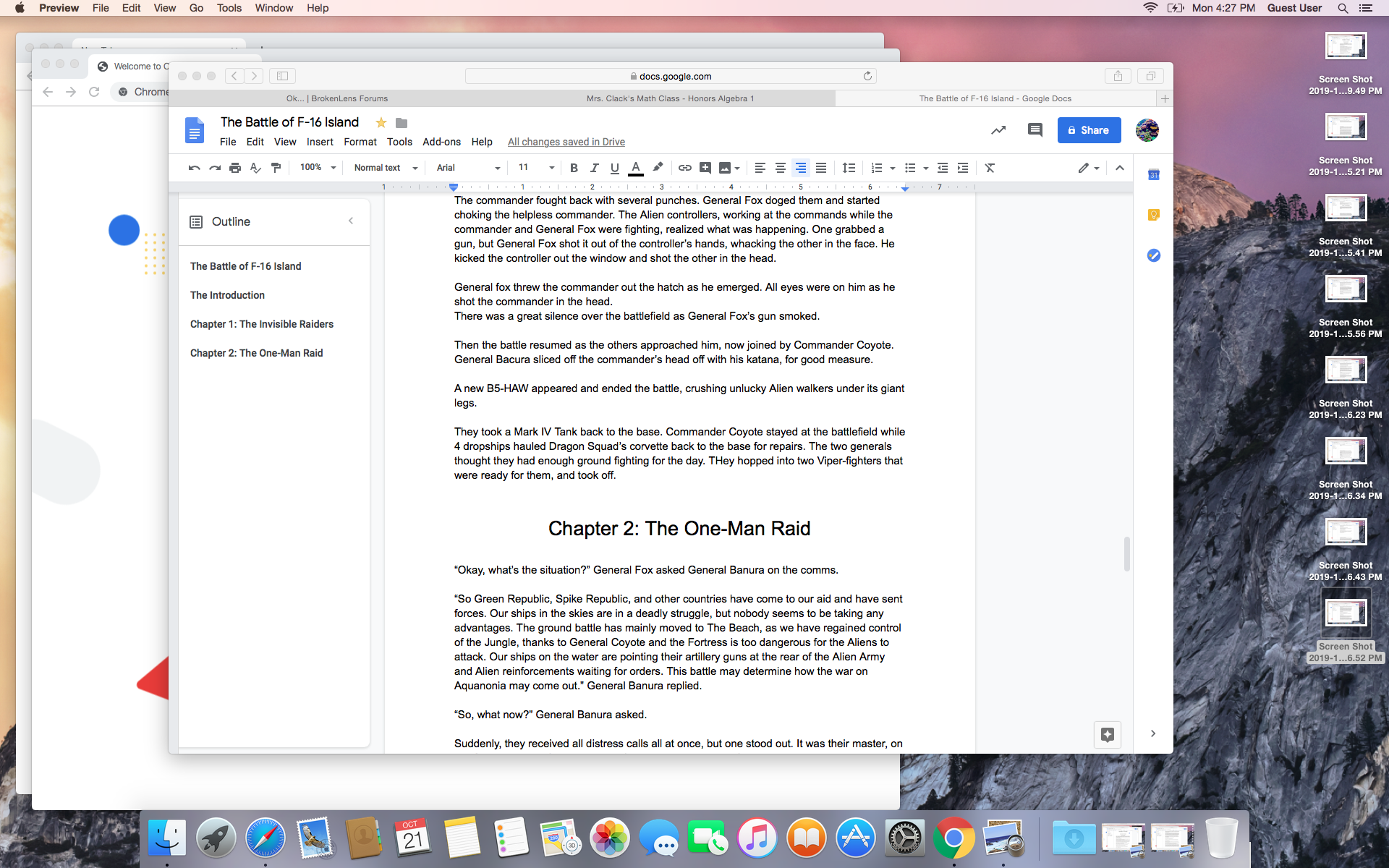Star the document The Battle of F-16 Island
Screen dimensions: 1389x868
tap(381, 122)
